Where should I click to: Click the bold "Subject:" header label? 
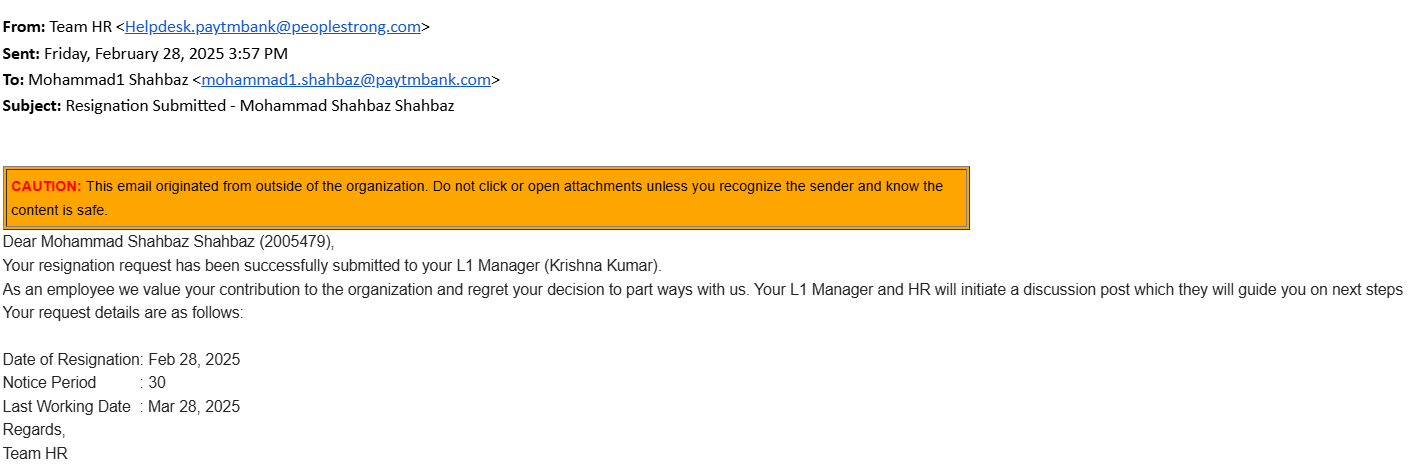[x=32, y=105]
